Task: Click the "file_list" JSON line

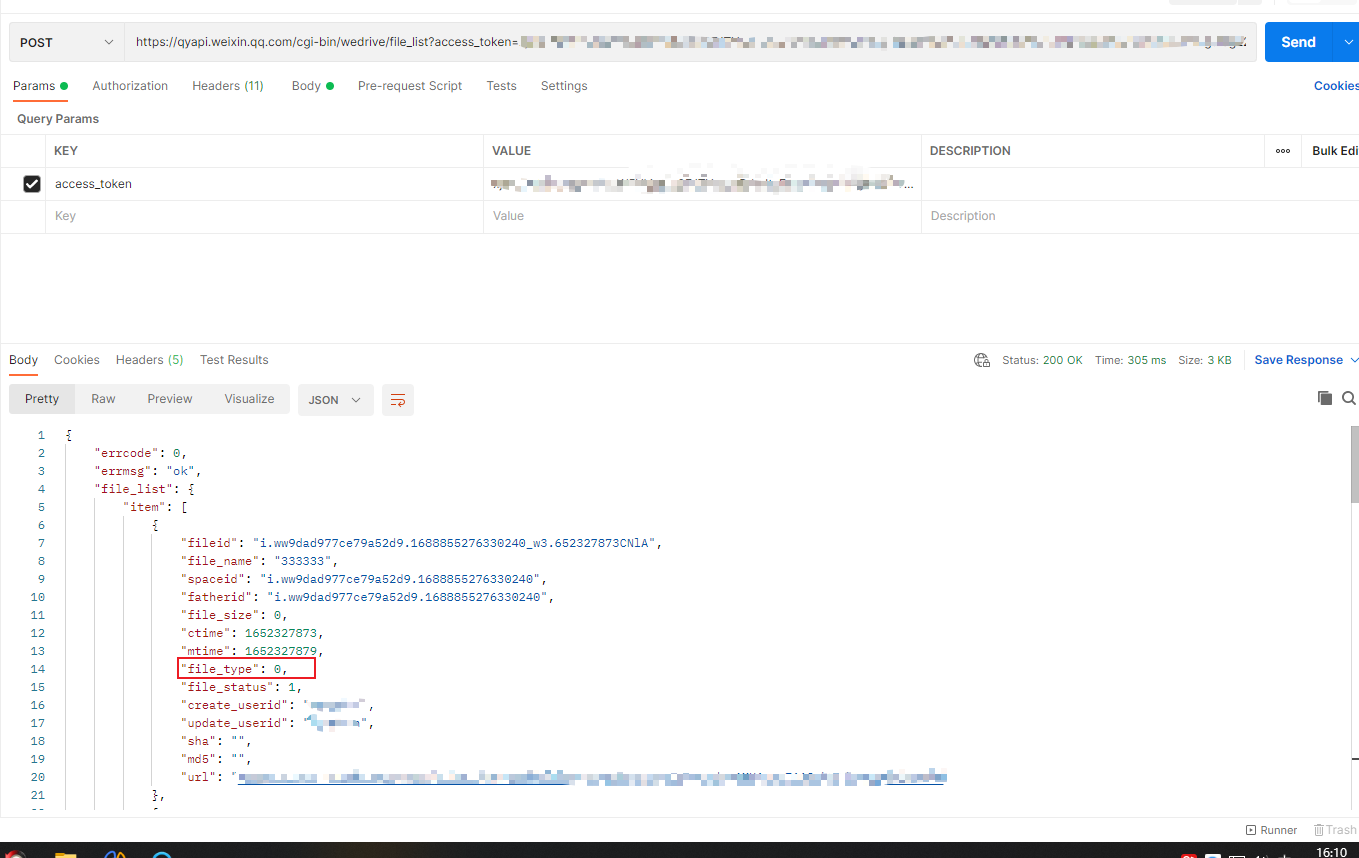Action: click(x=144, y=489)
